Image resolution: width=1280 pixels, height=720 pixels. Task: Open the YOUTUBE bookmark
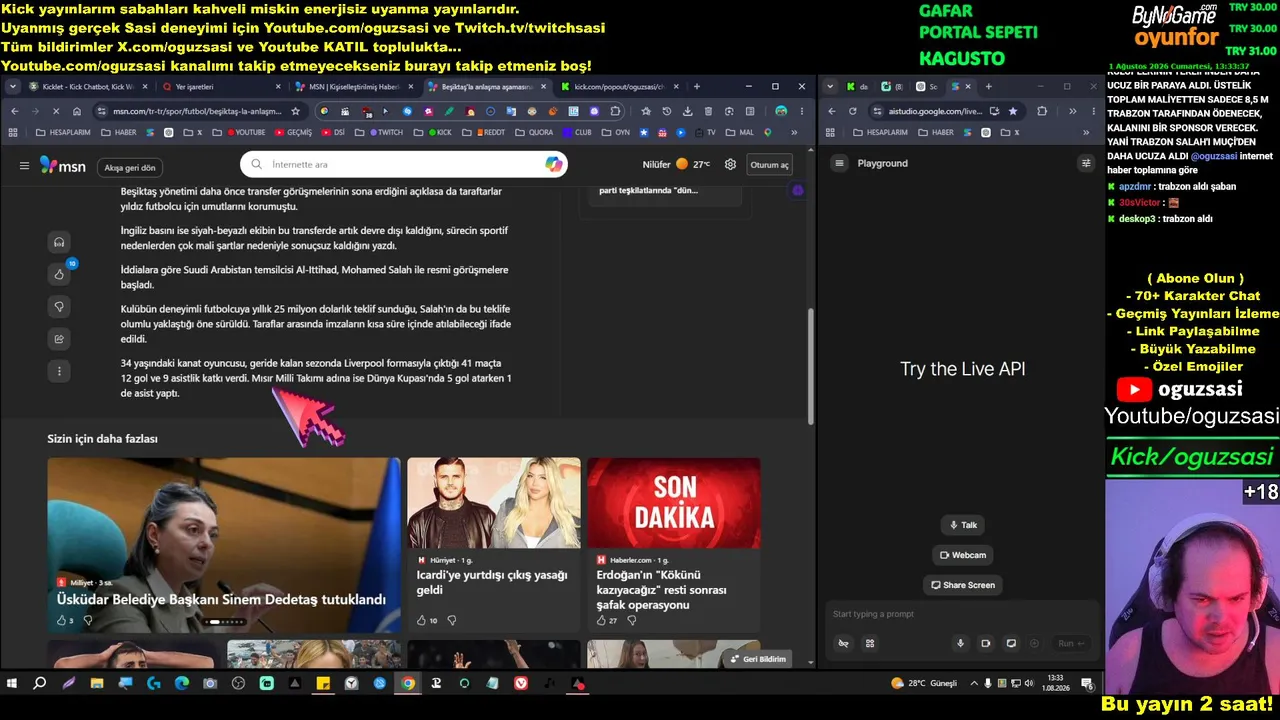(x=247, y=132)
